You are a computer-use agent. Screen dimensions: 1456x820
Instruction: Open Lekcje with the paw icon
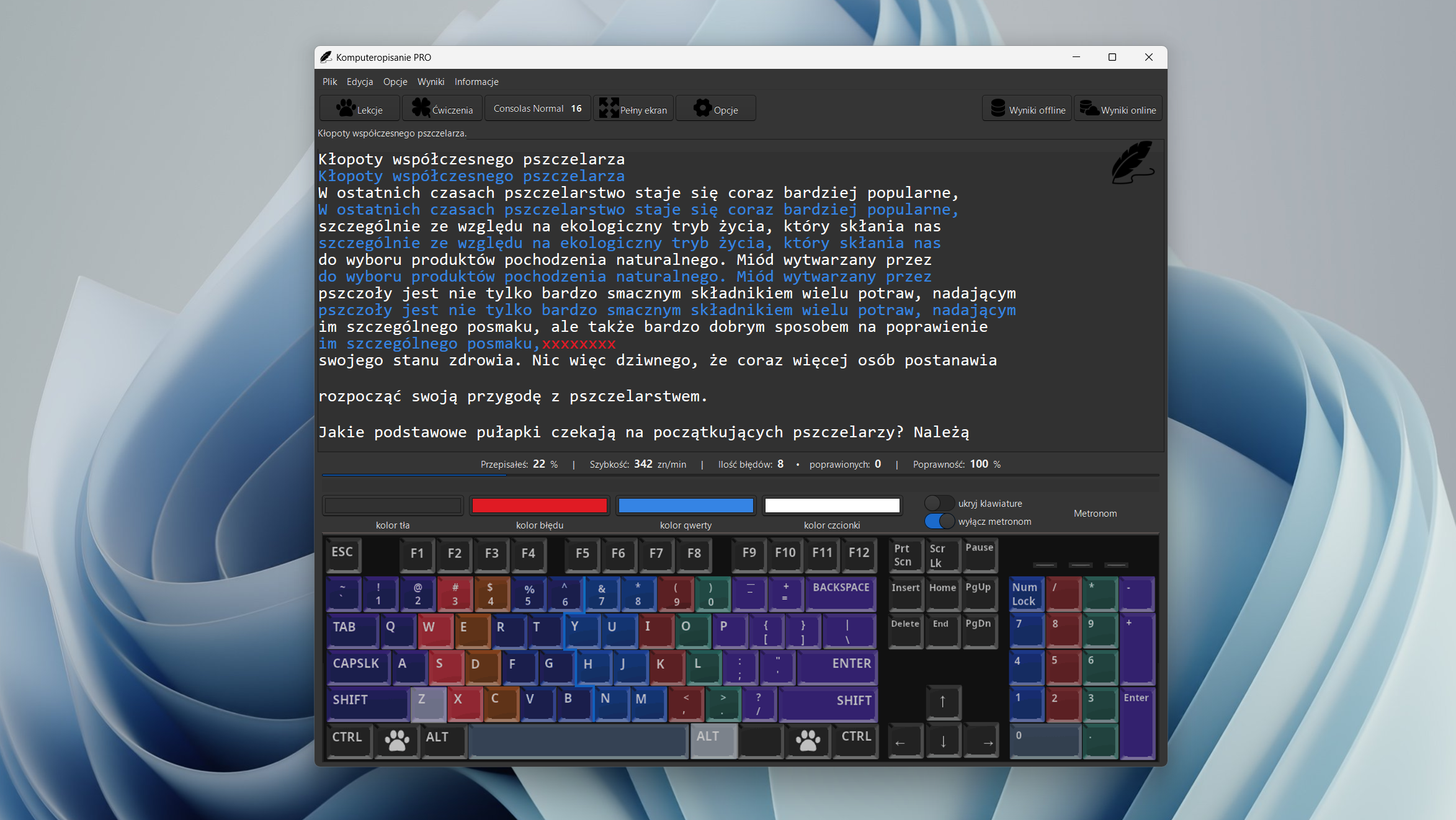coord(346,109)
